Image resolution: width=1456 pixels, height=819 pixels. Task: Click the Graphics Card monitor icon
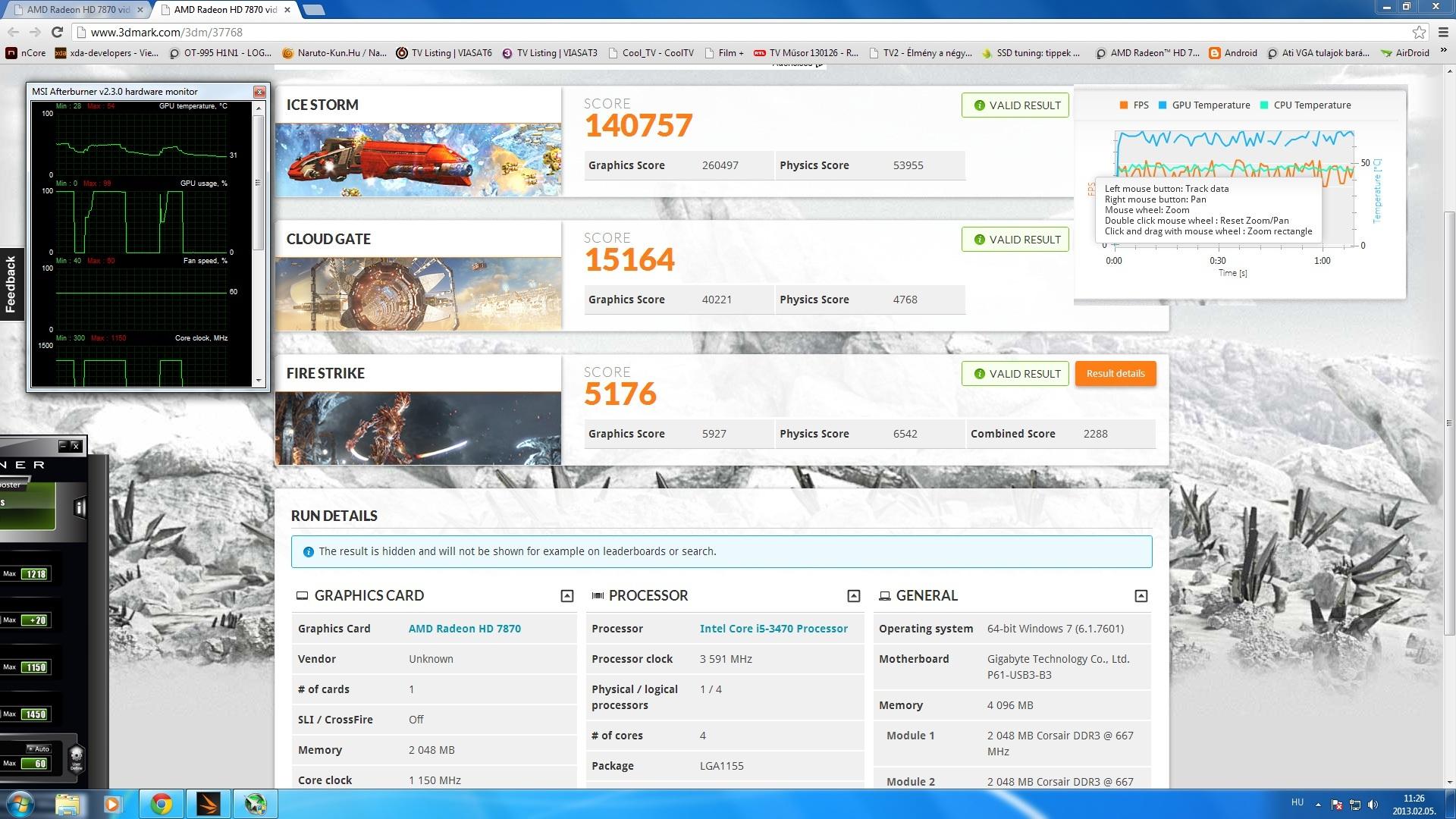302,596
